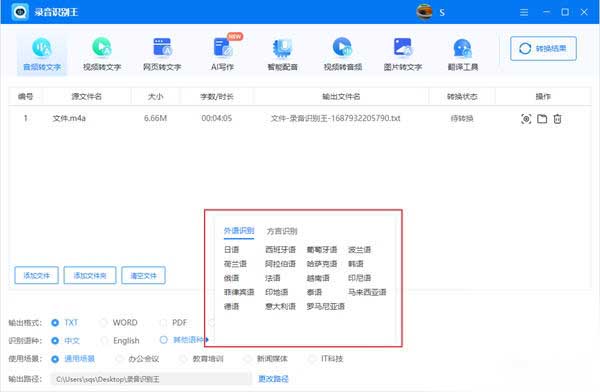The height and width of the screenshot is (392, 600).
Task: Choose 泰语 from the language list
Action: [x=314, y=292]
